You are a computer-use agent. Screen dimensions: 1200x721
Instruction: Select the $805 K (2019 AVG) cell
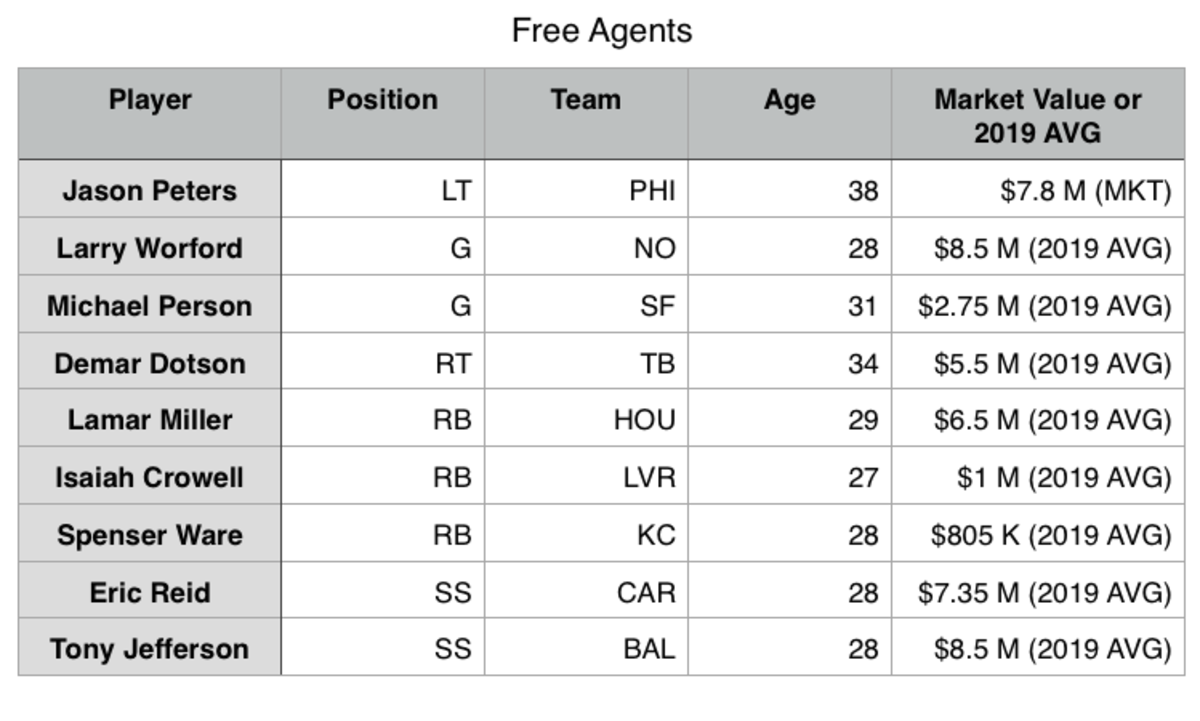[x=1038, y=533]
